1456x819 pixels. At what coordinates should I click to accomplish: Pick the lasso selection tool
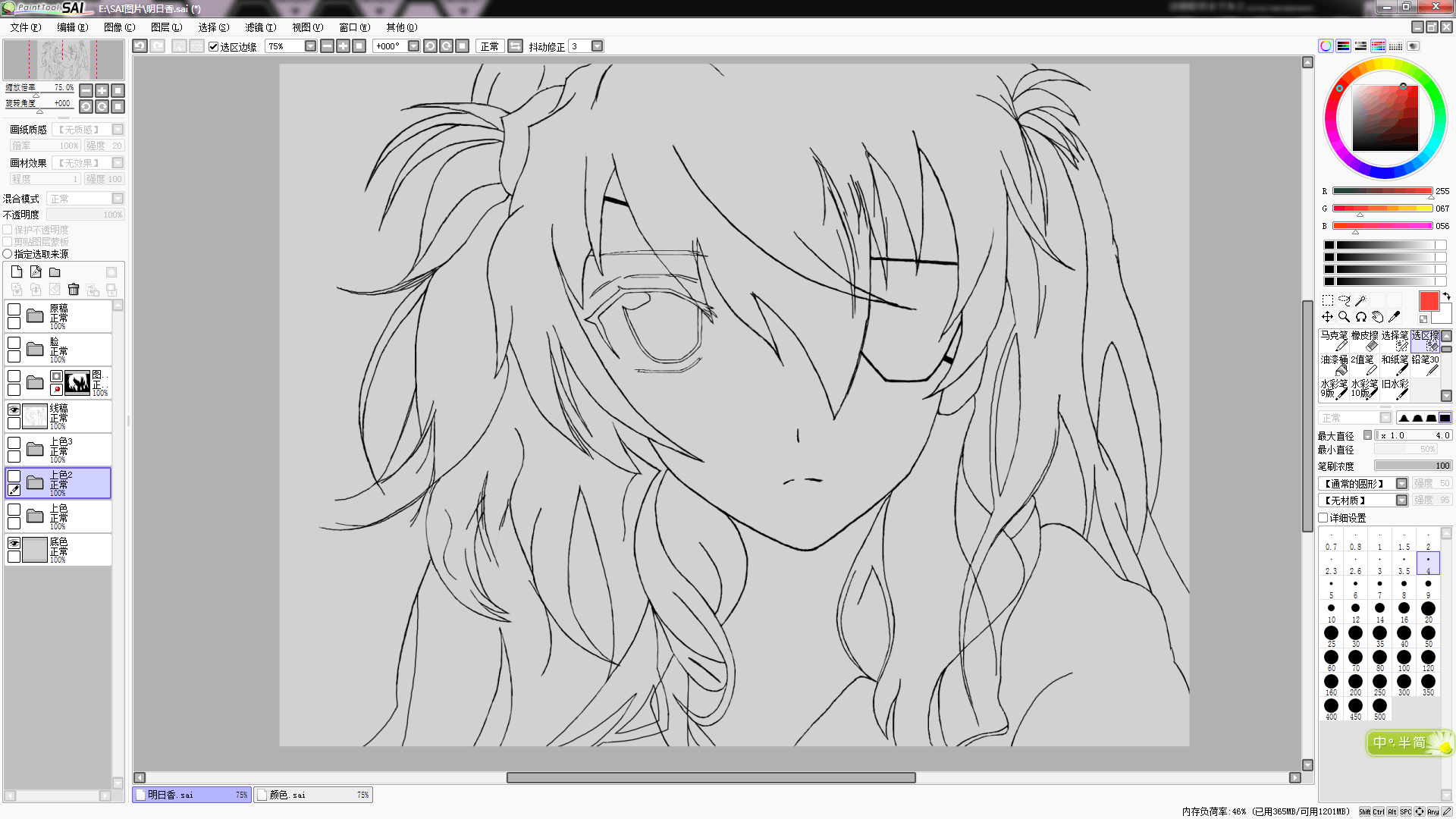1344,300
